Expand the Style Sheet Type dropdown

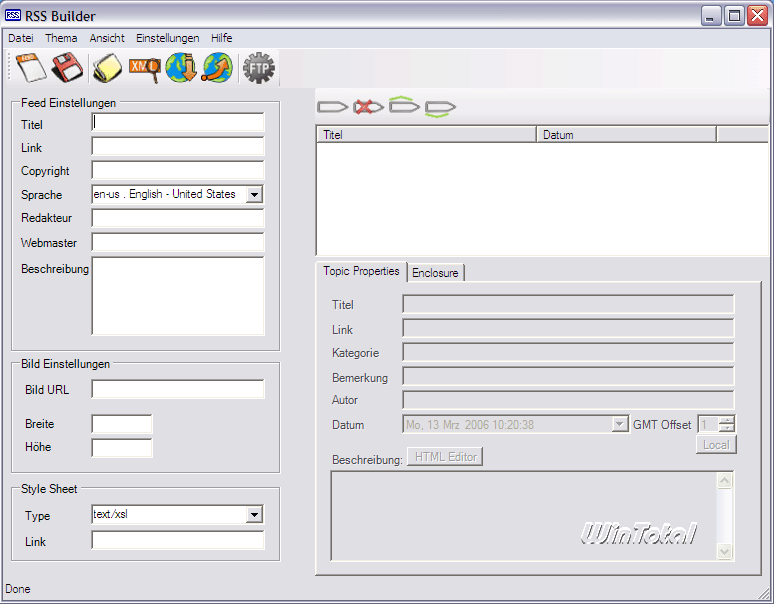tap(254, 515)
